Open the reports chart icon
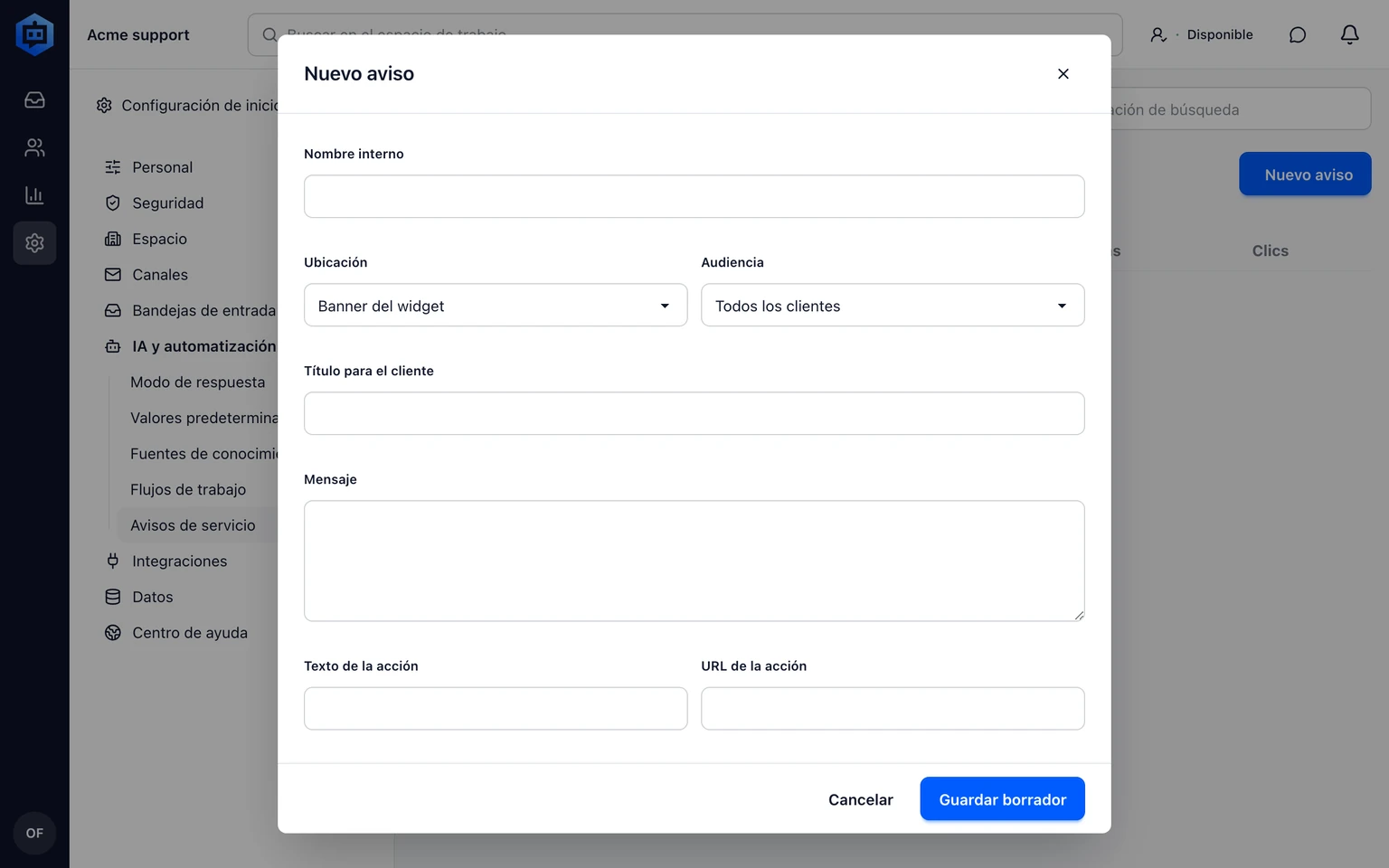1389x868 pixels. pos(34,195)
